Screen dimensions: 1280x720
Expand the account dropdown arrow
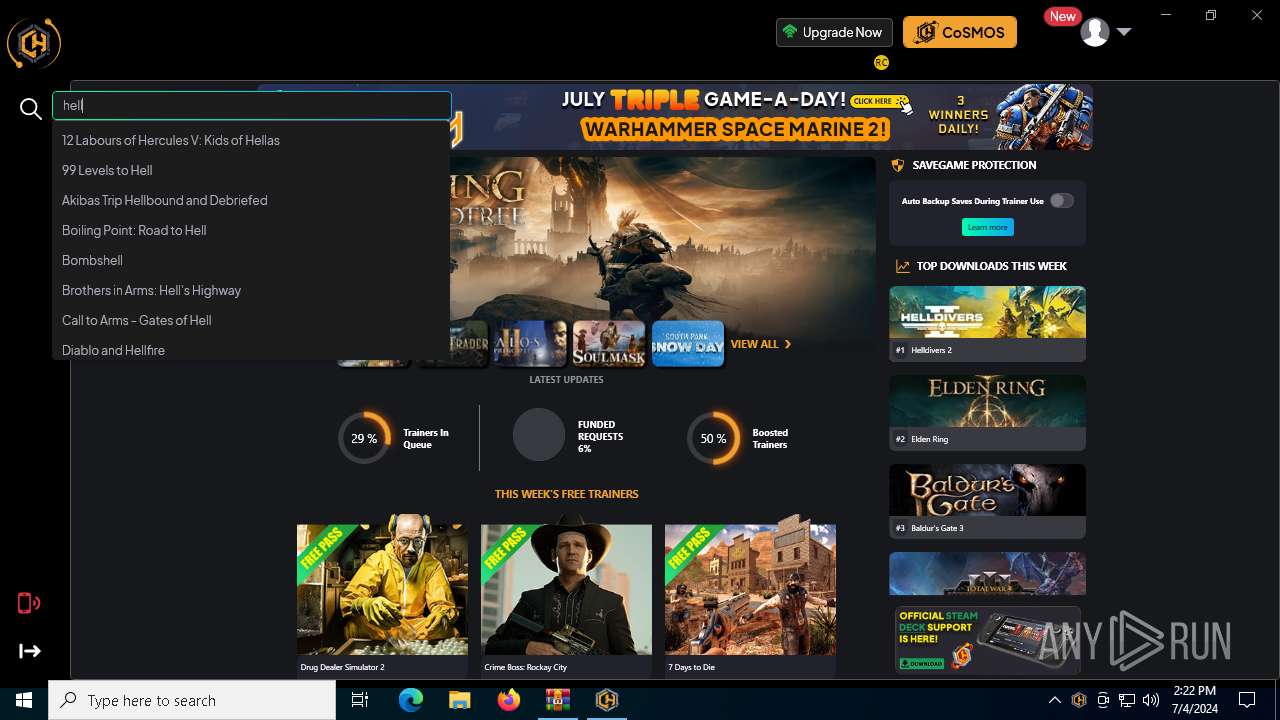1124,32
